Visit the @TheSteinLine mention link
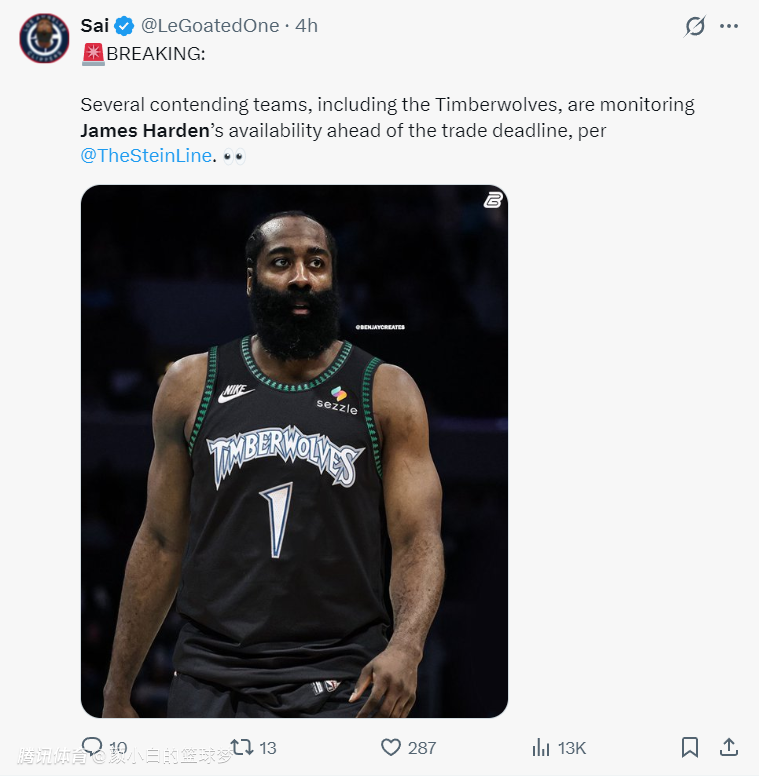 pos(146,155)
